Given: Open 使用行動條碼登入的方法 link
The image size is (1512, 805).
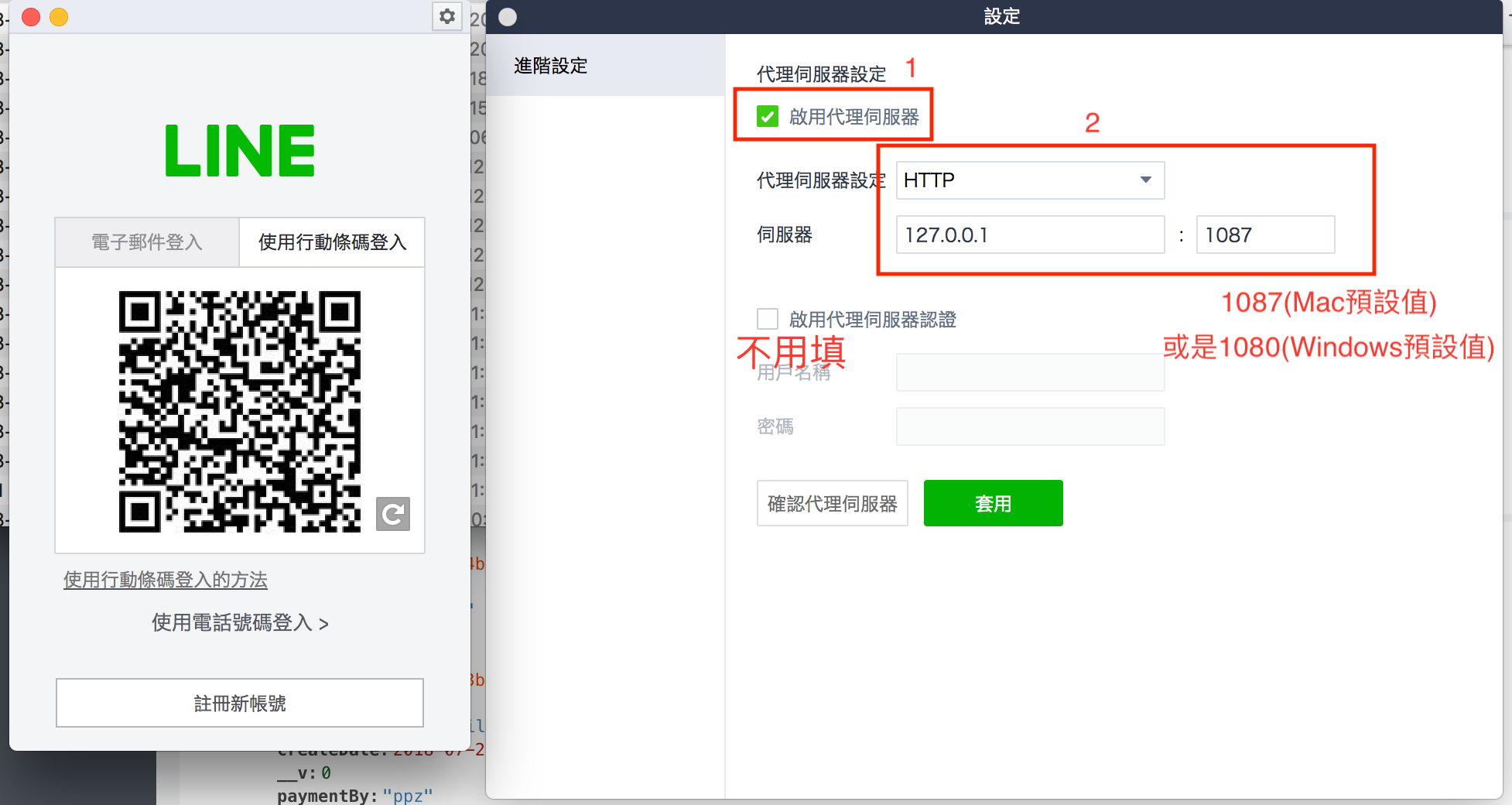Looking at the screenshot, I should [x=165, y=579].
